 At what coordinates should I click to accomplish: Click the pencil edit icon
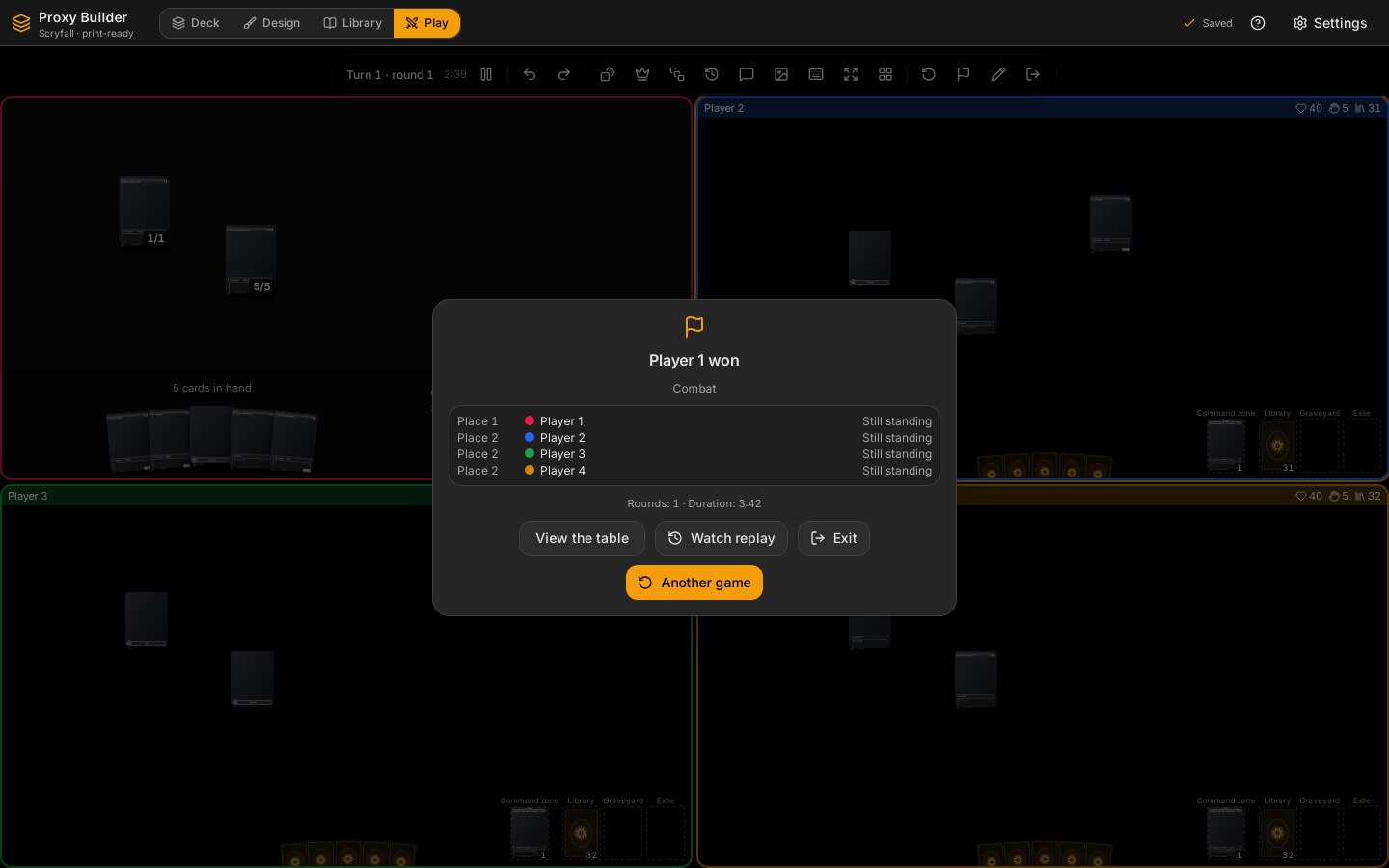pos(998,74)
